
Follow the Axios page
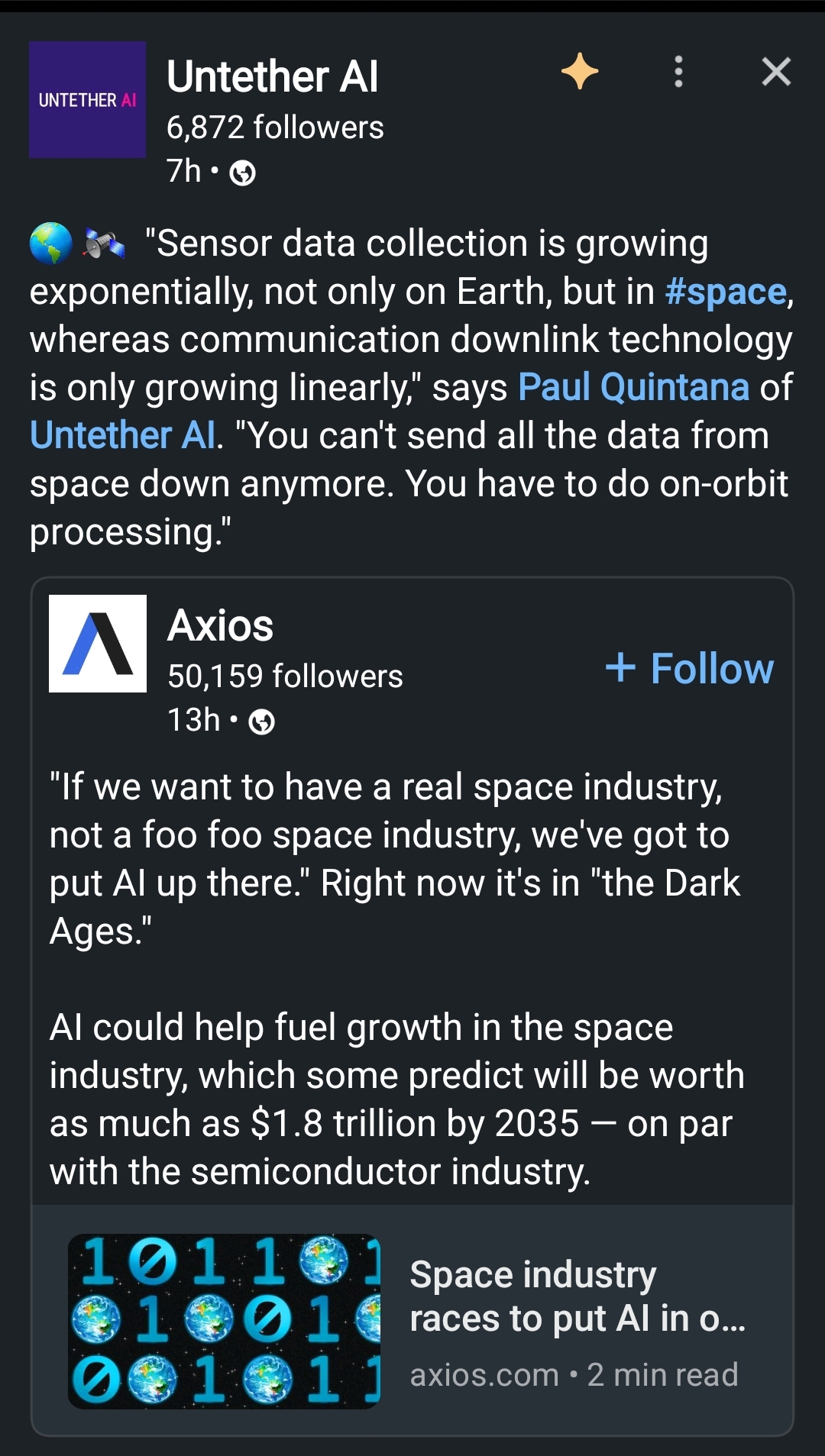click(689, 668)
